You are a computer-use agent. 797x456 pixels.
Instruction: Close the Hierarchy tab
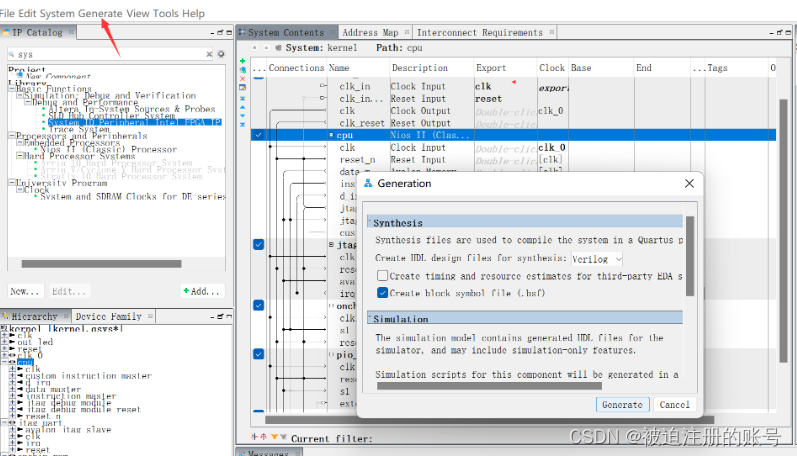tap(66, 316)
